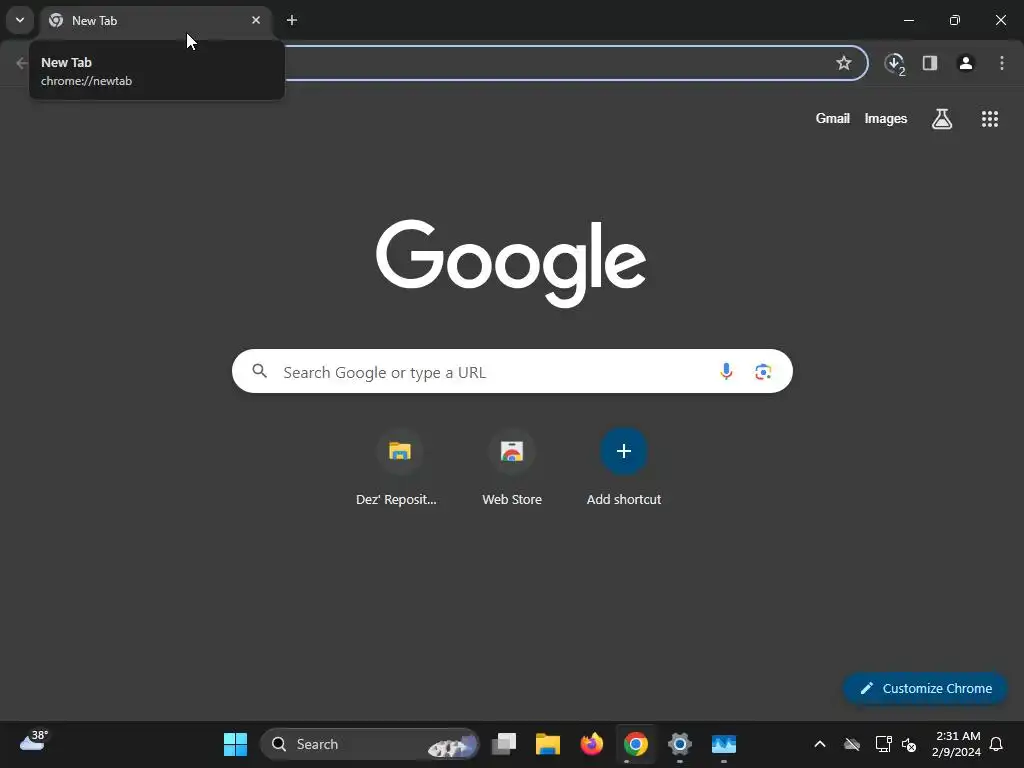
Task: Open network display tray icon
Action: click(883, 744)
